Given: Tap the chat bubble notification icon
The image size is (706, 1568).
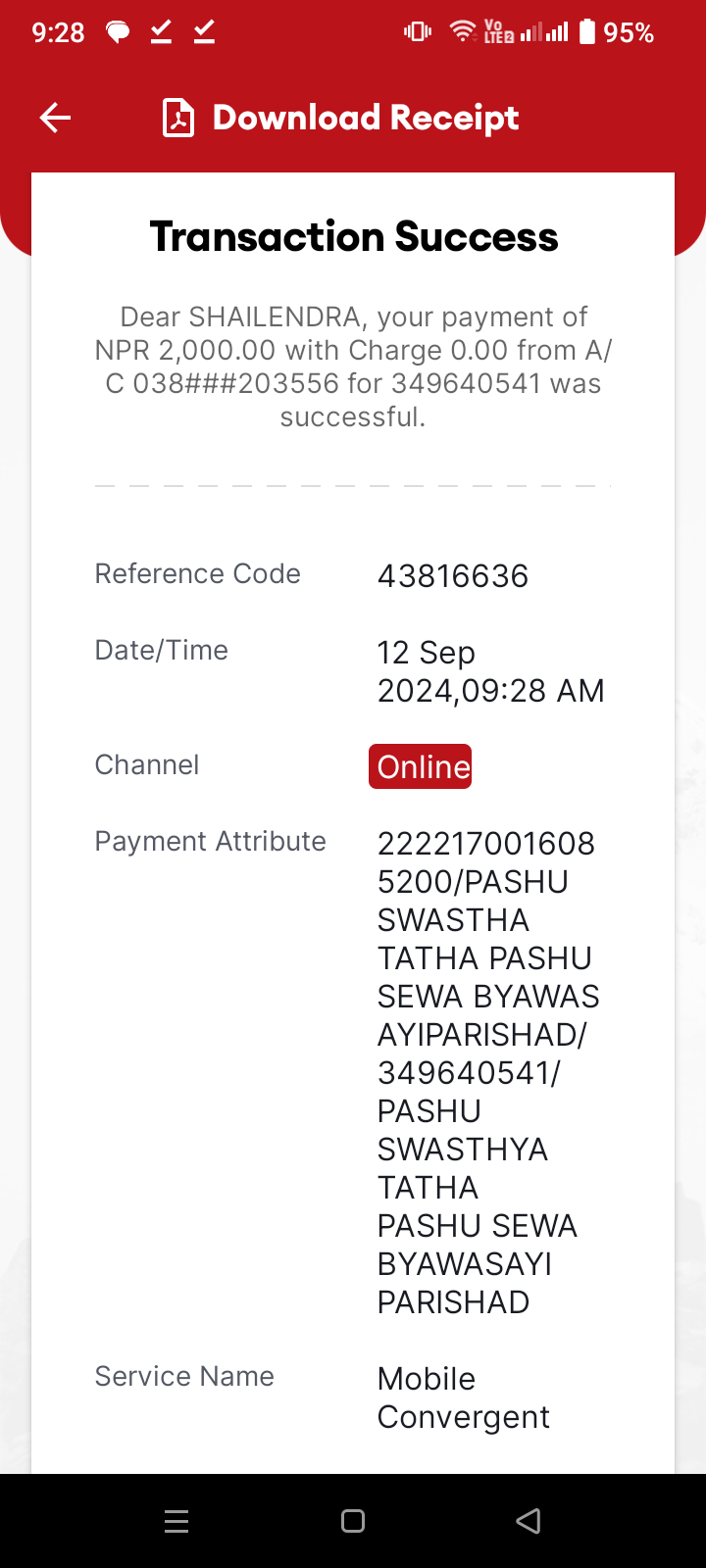Looking at the screenshot, I should pyautogui.click(x=119, y=33).
